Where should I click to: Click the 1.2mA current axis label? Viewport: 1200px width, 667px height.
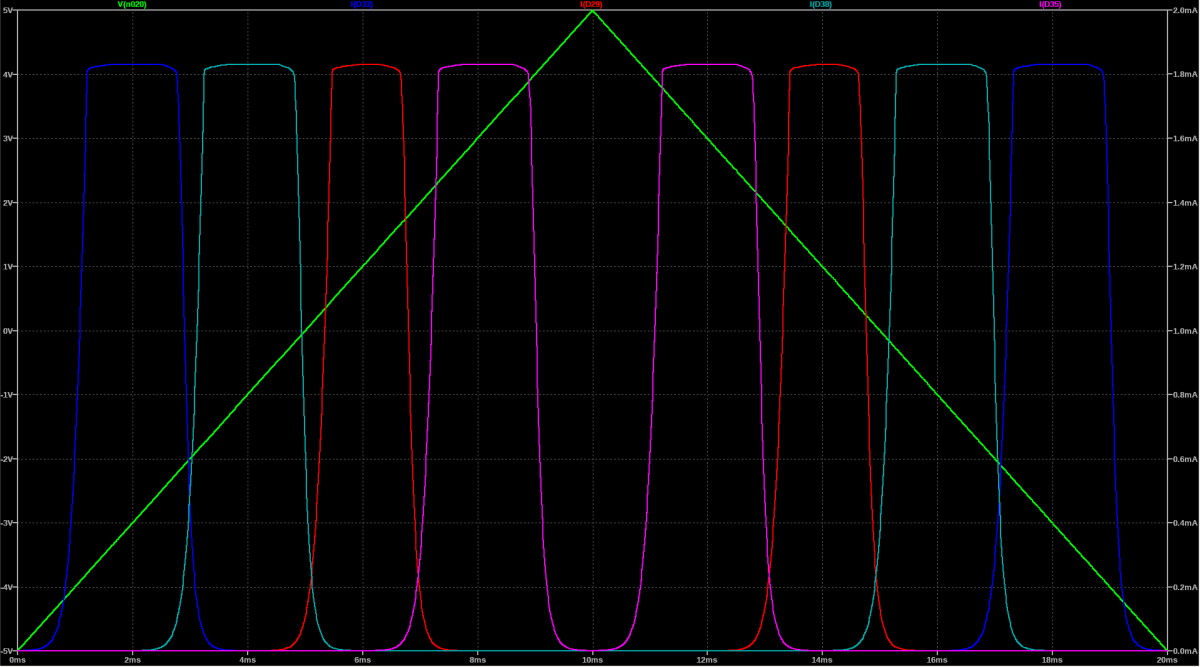pos(1184,266)
